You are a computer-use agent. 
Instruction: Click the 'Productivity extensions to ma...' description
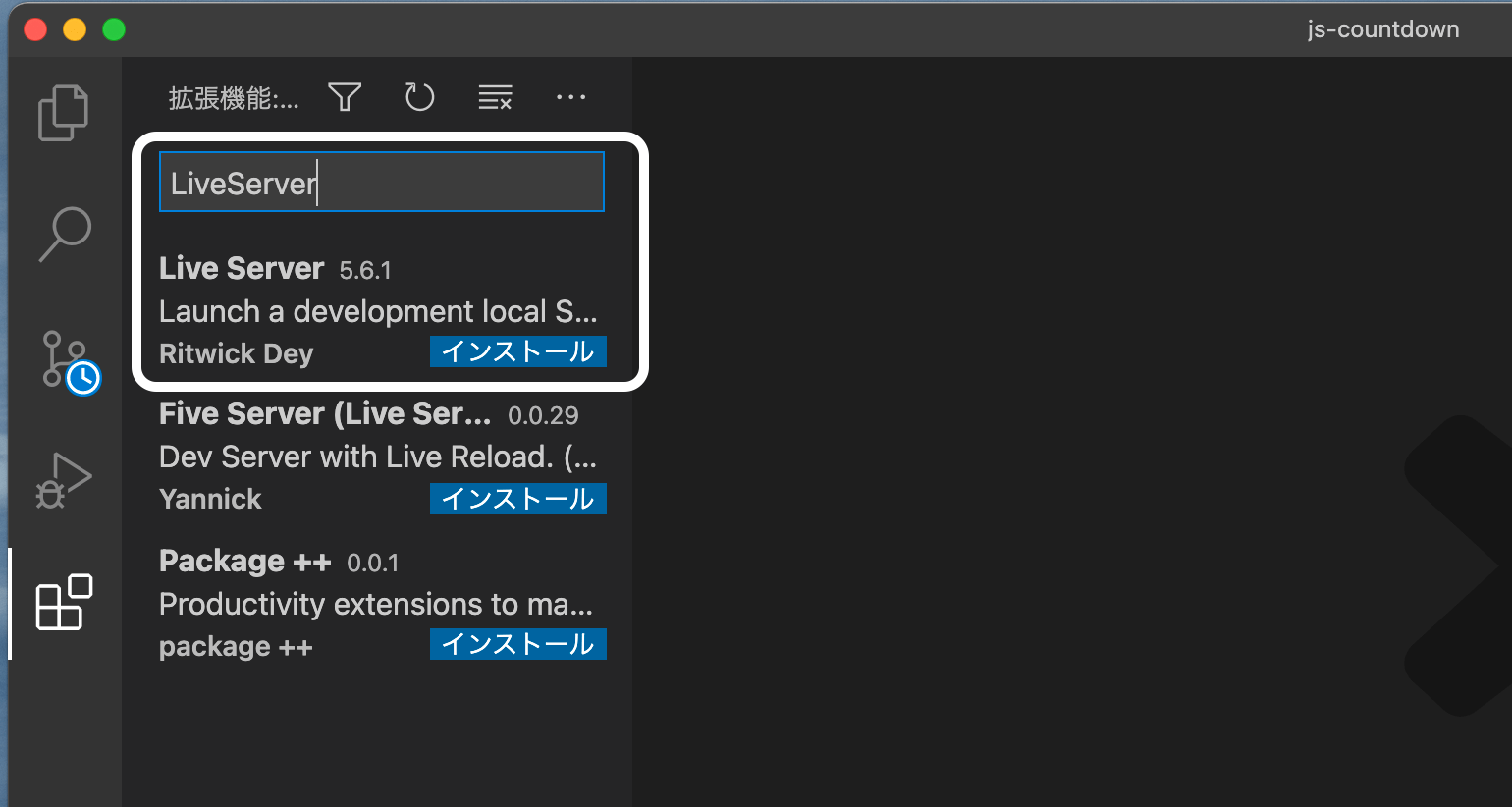click(x=376, y=604)
